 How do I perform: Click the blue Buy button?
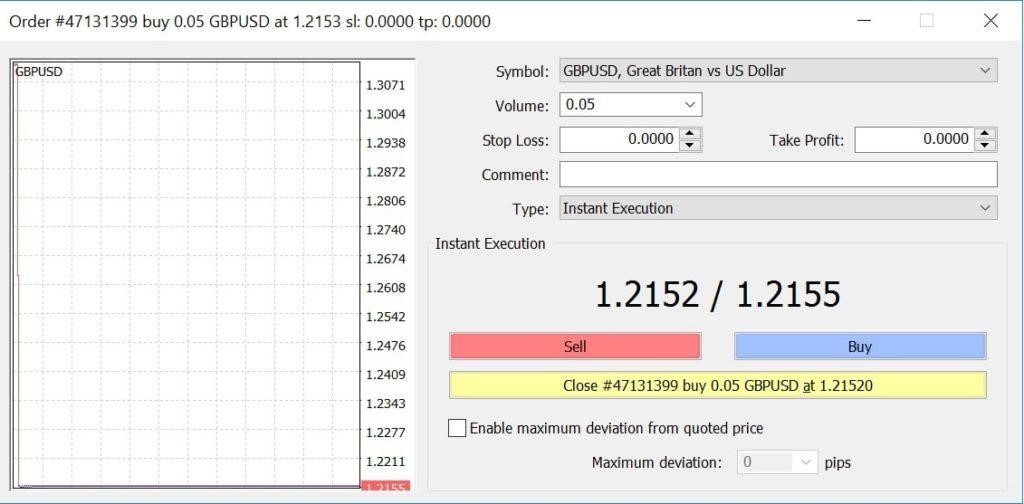click(859, 347)
